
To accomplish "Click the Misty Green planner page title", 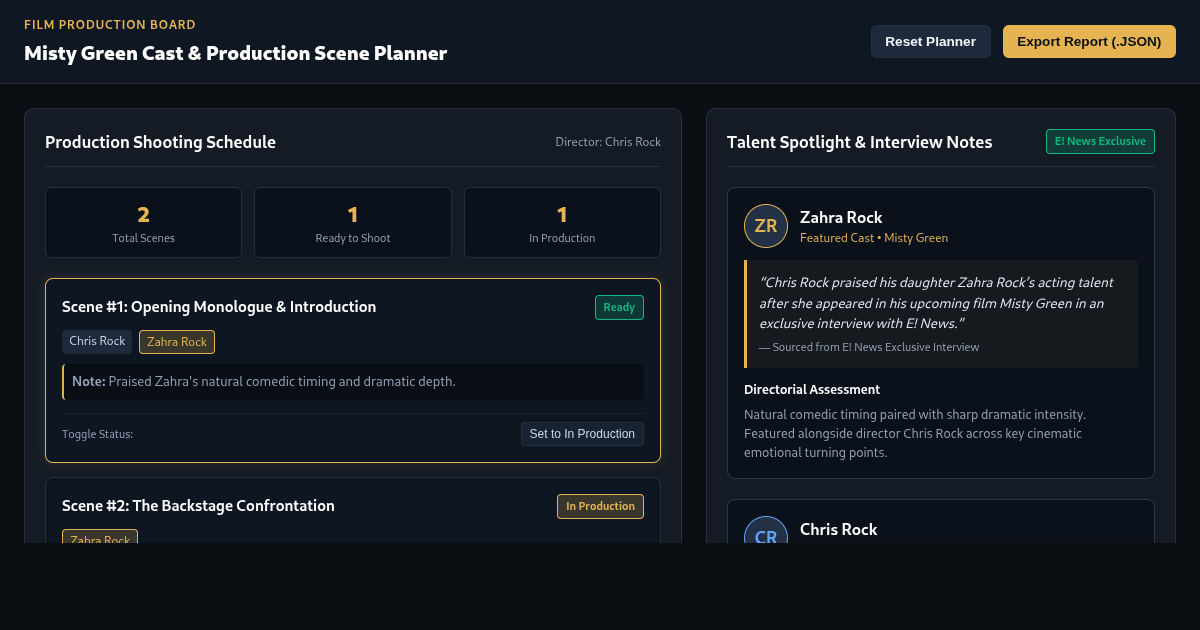I will click(236, 53).
